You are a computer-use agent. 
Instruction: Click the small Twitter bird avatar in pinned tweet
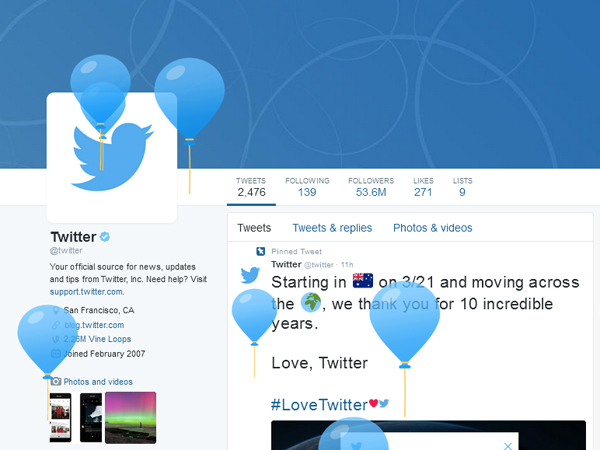[250, 275]
